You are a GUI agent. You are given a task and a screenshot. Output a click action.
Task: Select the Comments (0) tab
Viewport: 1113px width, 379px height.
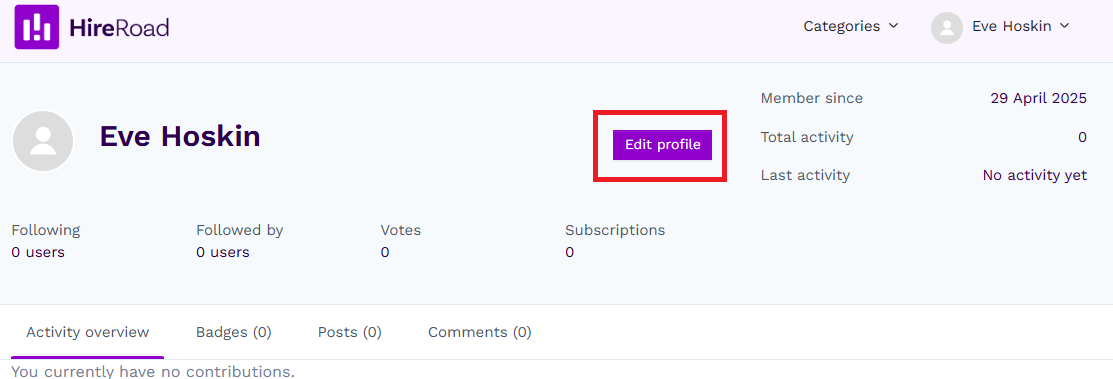pyautogui.click(x=480, y=332)
